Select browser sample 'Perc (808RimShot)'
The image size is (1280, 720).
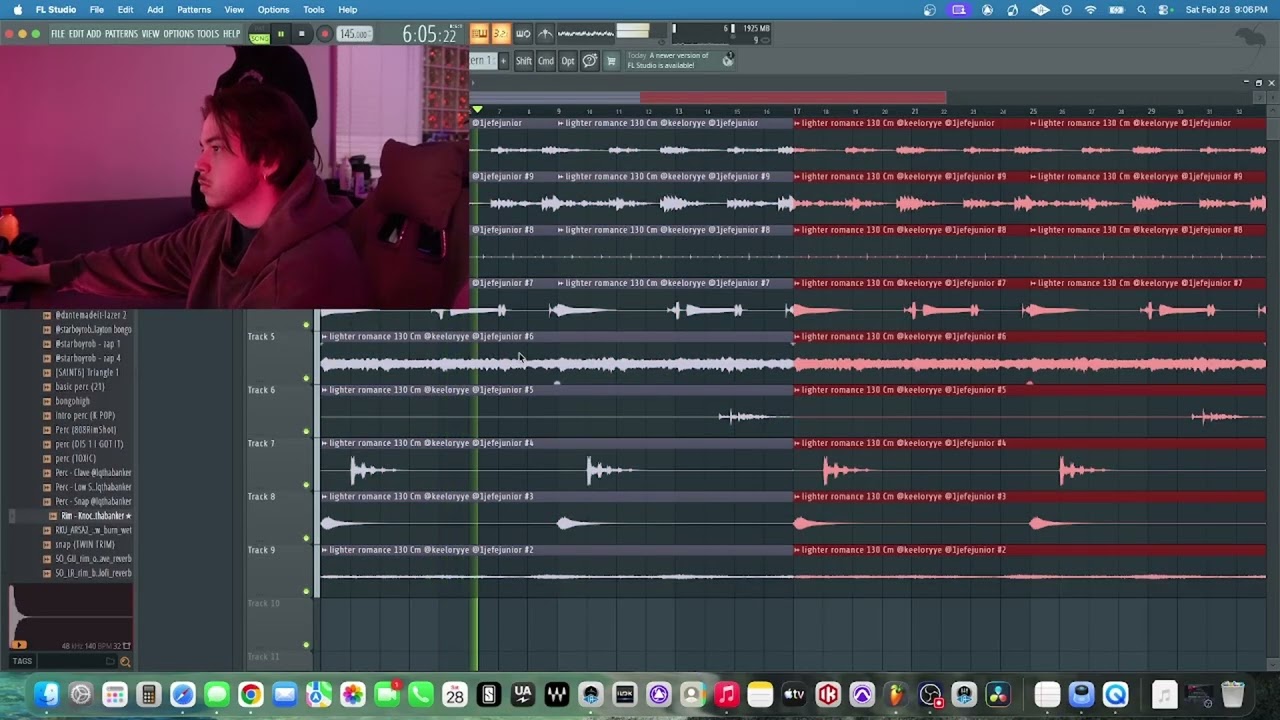pyautogui.click(x=85, y=430)
